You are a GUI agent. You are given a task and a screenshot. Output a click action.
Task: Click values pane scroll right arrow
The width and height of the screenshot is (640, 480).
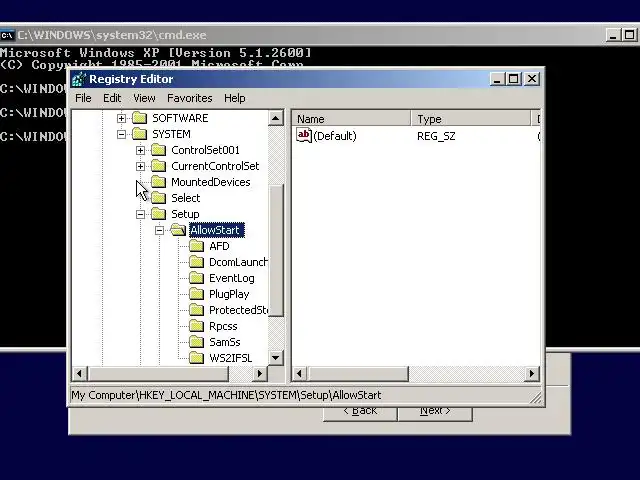coord(531,373)
